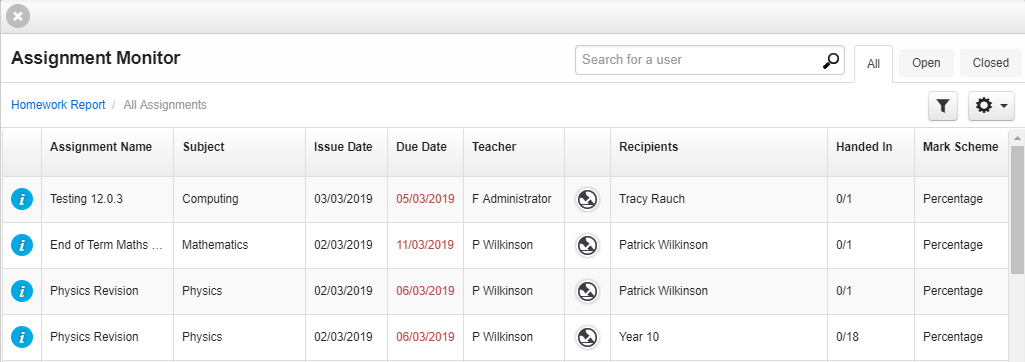Click round icon in Physics Revision 0/1 row
The height and width of the screenshot is (362, 1025).
tap(587, 291)
